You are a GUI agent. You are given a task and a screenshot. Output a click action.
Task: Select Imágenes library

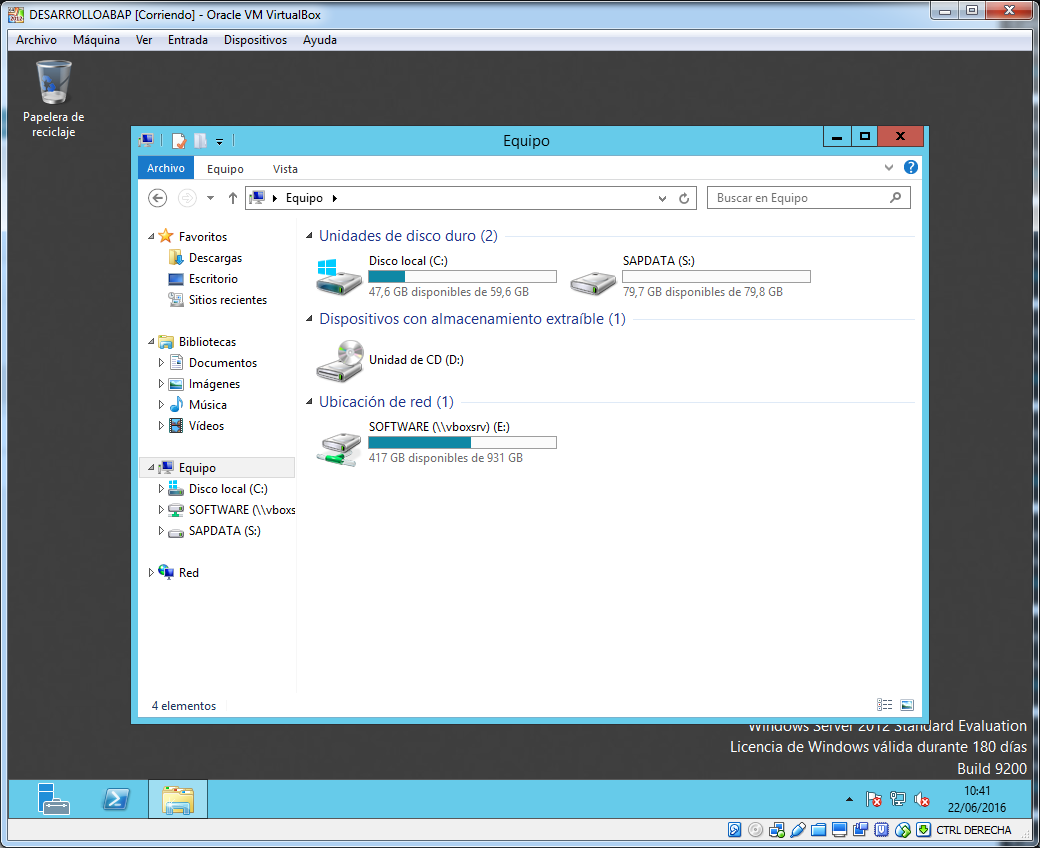point(214,384)
